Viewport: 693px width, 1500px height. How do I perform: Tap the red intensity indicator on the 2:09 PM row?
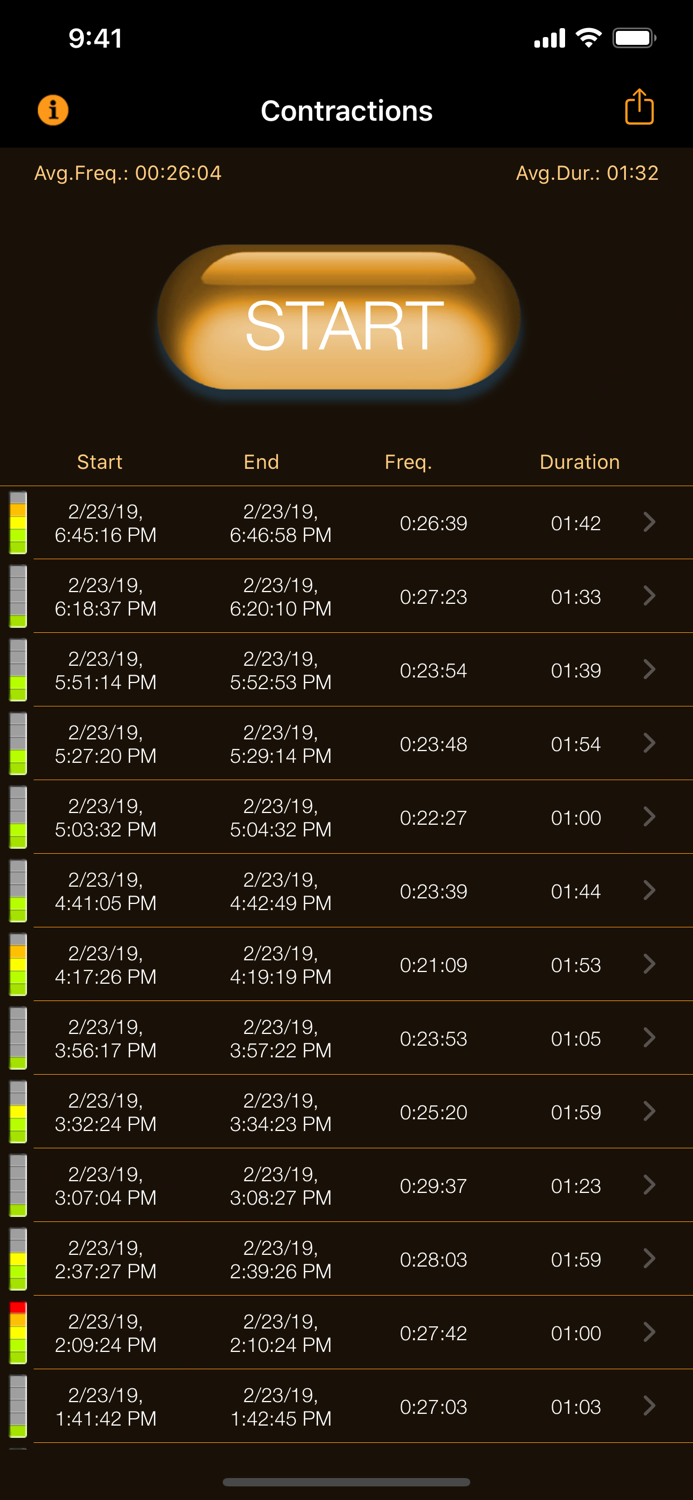click(17, 1332)
